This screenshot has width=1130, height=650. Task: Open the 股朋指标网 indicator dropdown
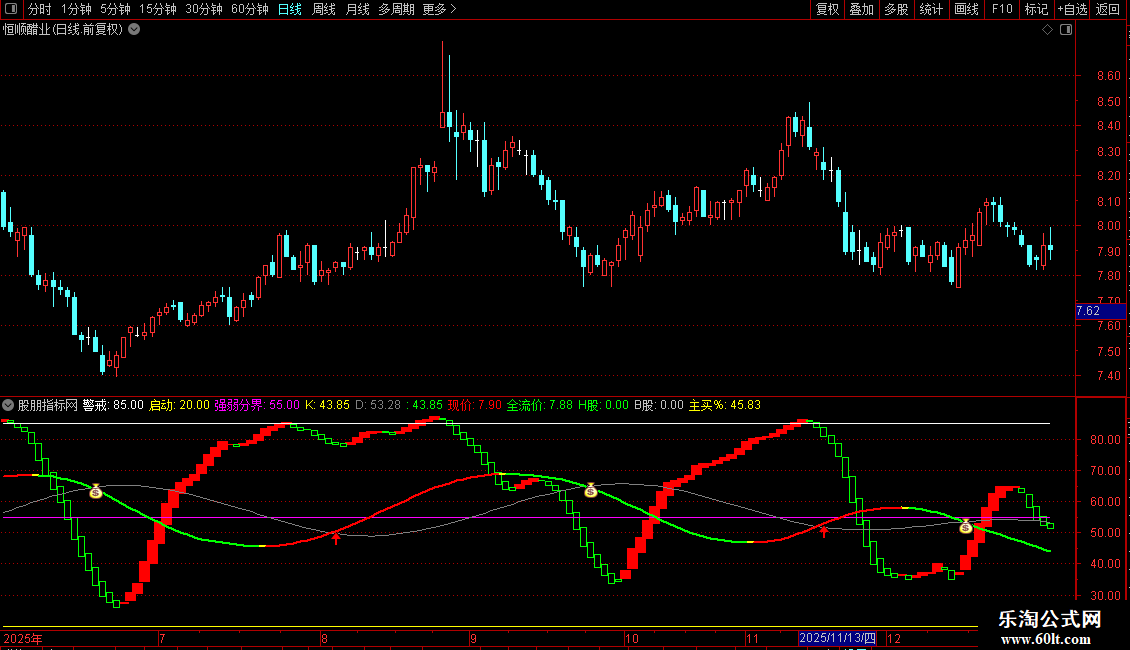pyautogui.click(x=8, y=405)
